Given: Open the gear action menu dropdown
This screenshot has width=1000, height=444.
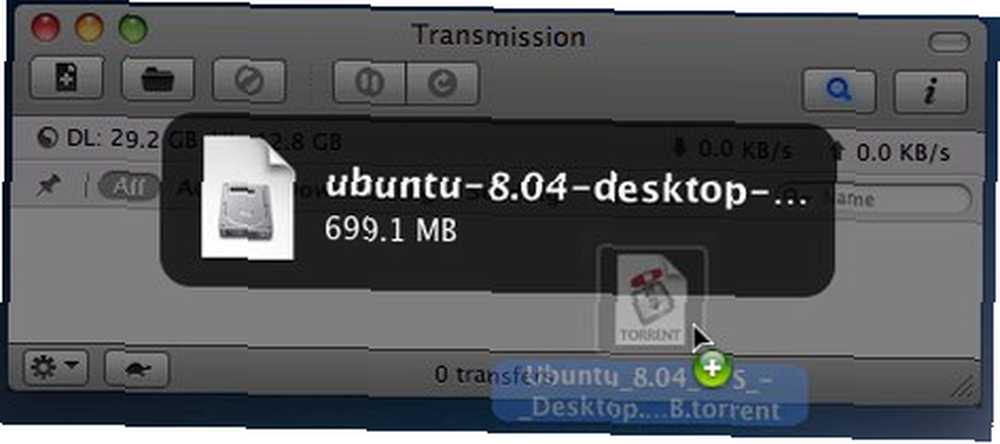Looking at the screenshot, I should (x=55, y=367).
